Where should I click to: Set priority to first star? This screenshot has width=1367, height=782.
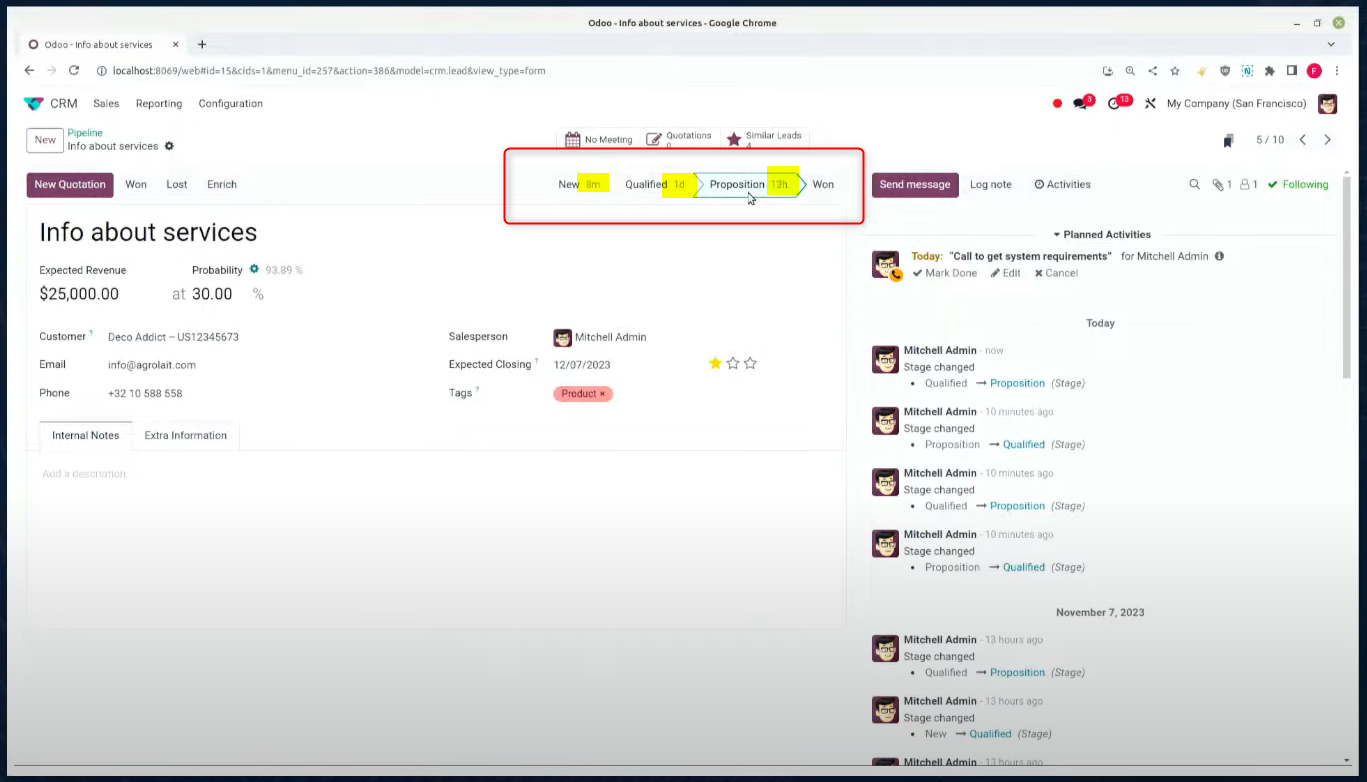pos(715,363)
